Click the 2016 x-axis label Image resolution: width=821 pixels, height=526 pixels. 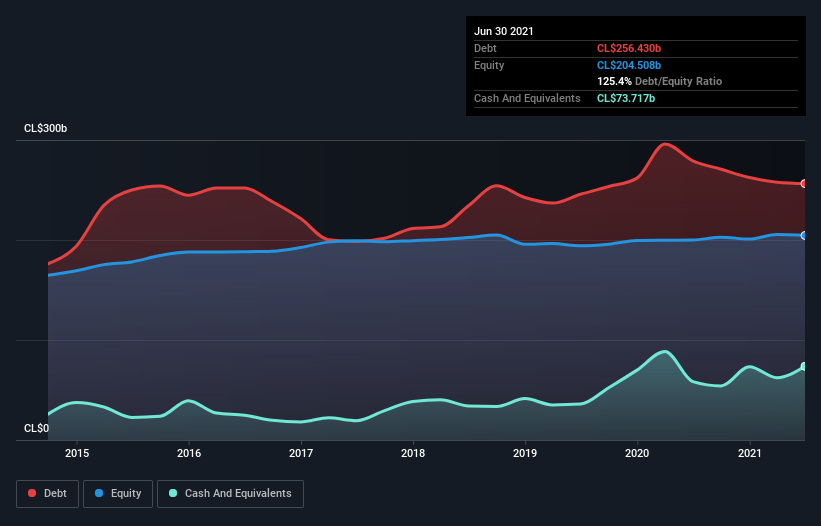[189, 453]
